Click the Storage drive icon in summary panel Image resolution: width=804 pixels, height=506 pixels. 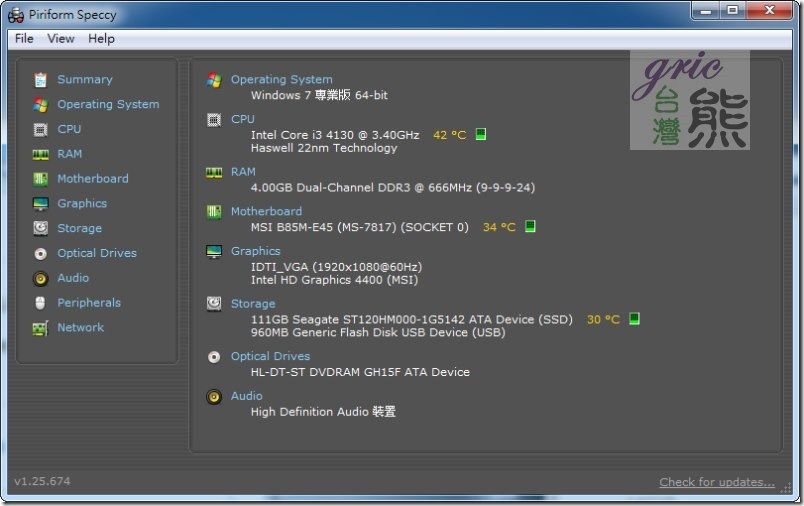click(214, 303)
